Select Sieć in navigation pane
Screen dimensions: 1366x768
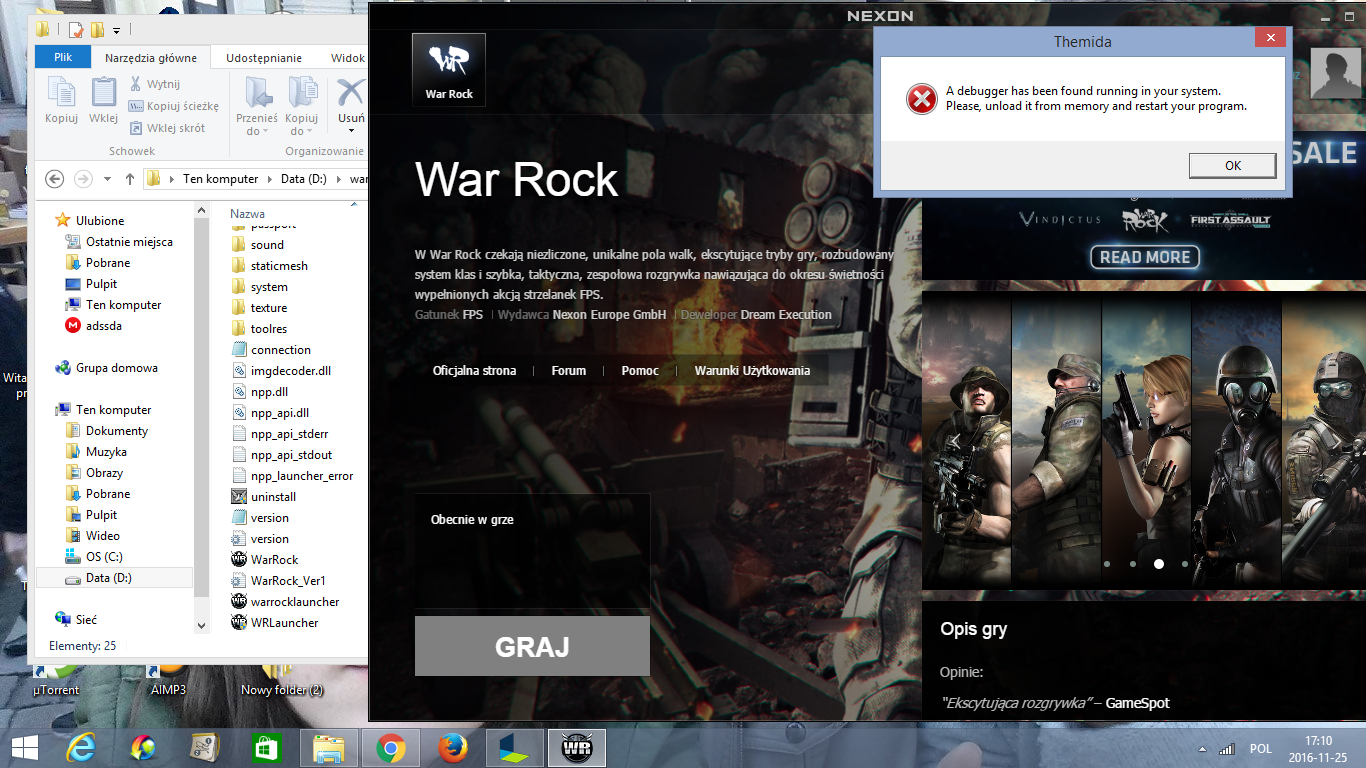[x=75, y=620]
